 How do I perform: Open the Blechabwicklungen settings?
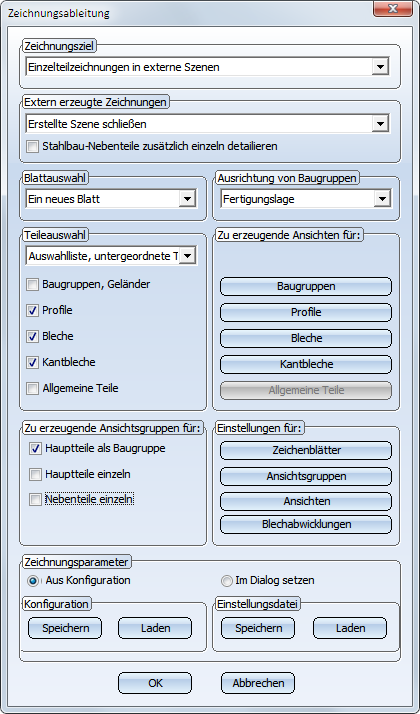coord(306,524)
